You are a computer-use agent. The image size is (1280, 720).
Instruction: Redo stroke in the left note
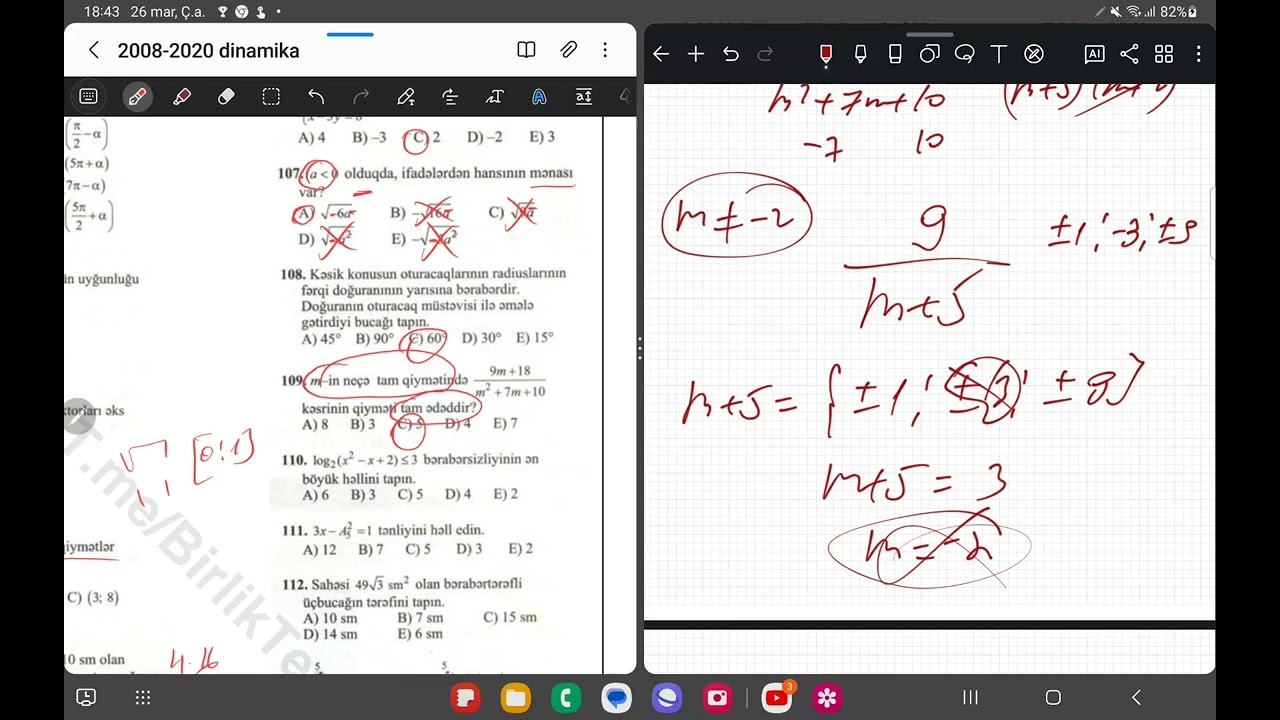click(x=361, y=97)
